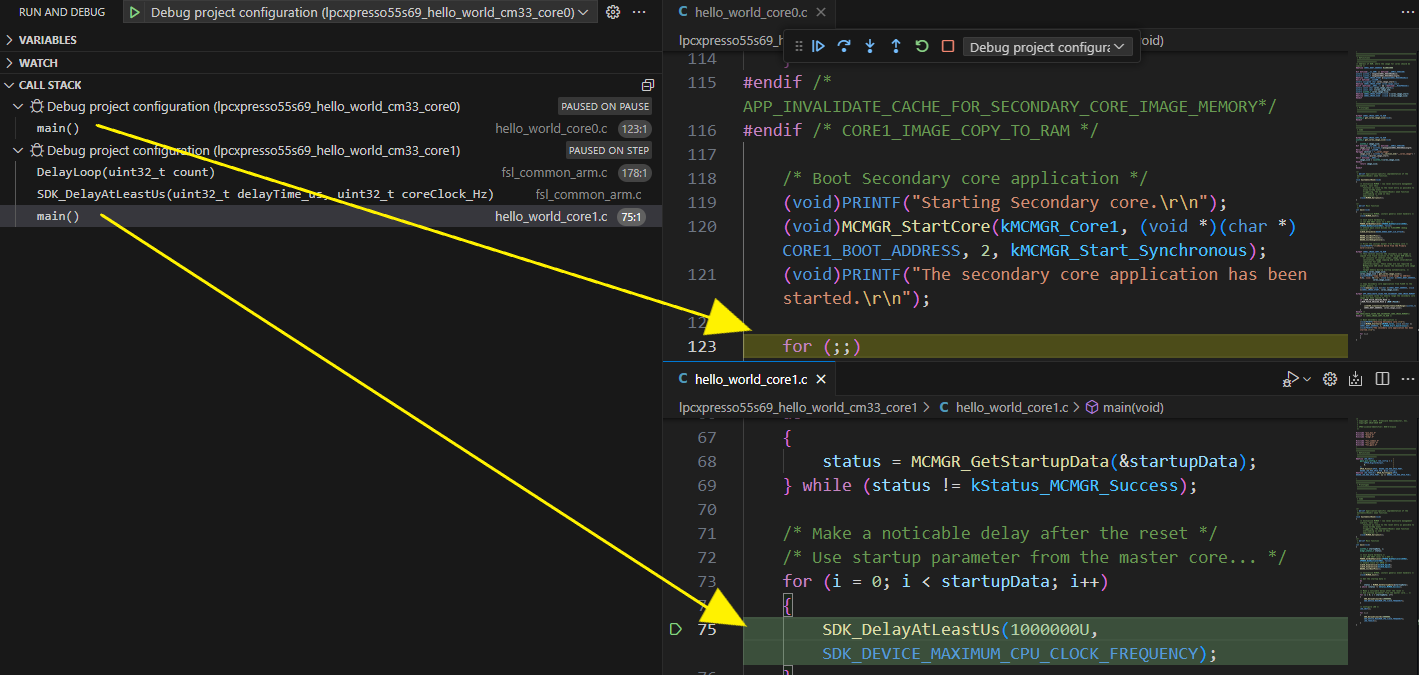Stop debugging with the red stop icon
This screenshot has height=675, width=1419.
pyautogui.click(x=947, y=46)
